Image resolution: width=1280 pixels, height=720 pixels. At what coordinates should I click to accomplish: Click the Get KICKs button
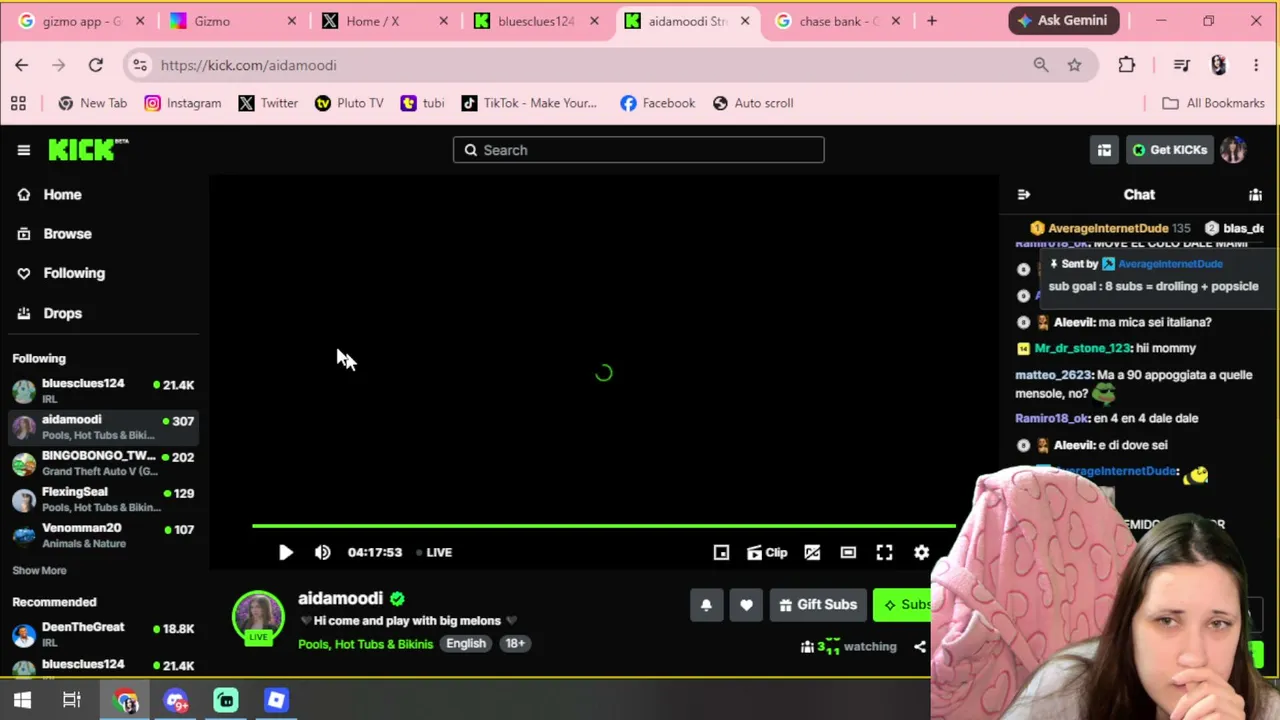[1168, 150]
